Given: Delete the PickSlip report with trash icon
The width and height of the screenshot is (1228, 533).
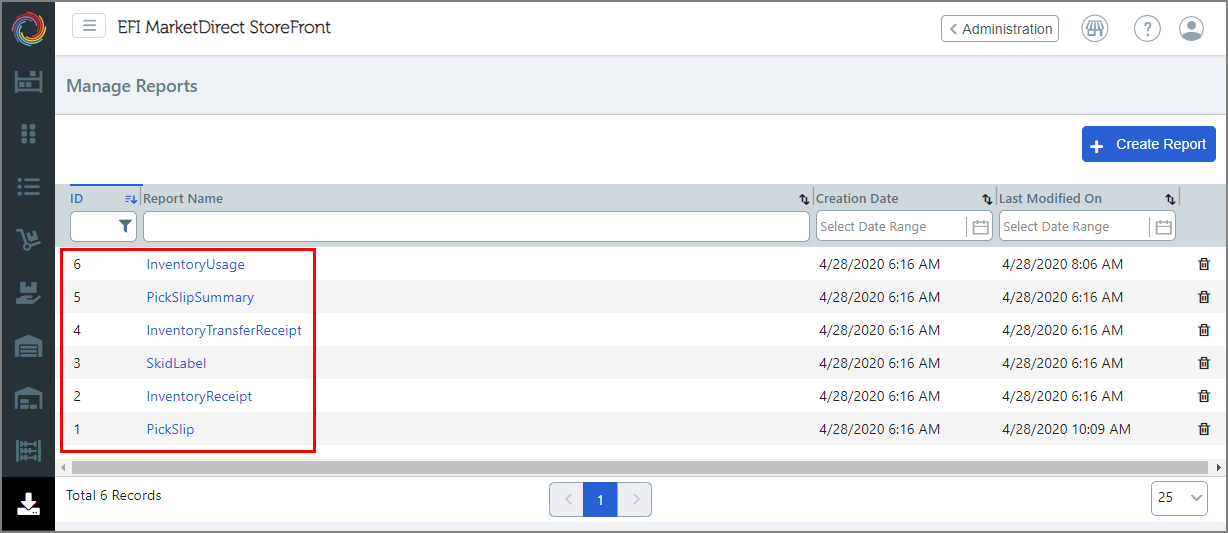Looking at the screenshot, I should point(1204,429).
